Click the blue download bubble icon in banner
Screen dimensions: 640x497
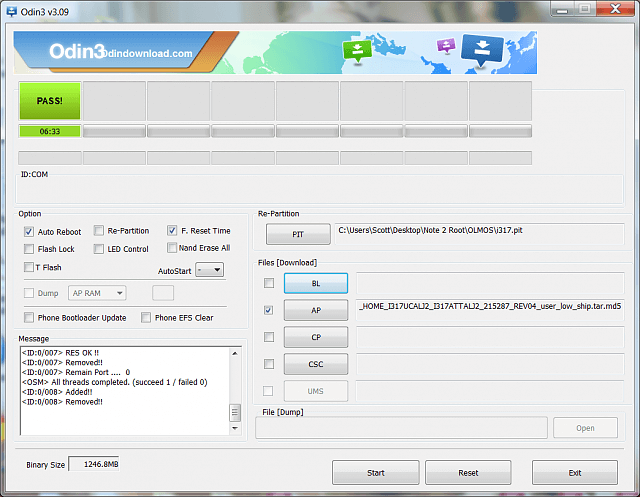(x=489, y=50)
